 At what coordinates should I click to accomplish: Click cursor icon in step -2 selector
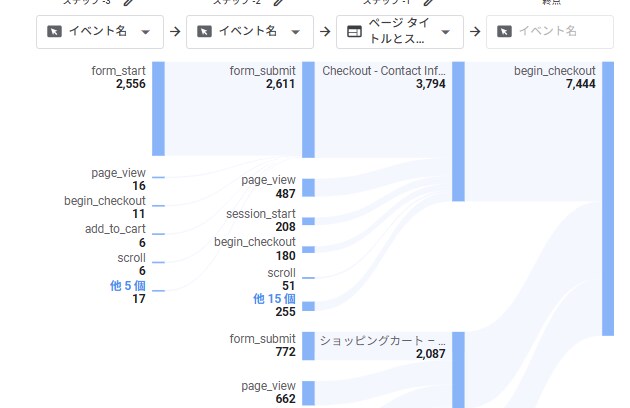tap(204, 31)
